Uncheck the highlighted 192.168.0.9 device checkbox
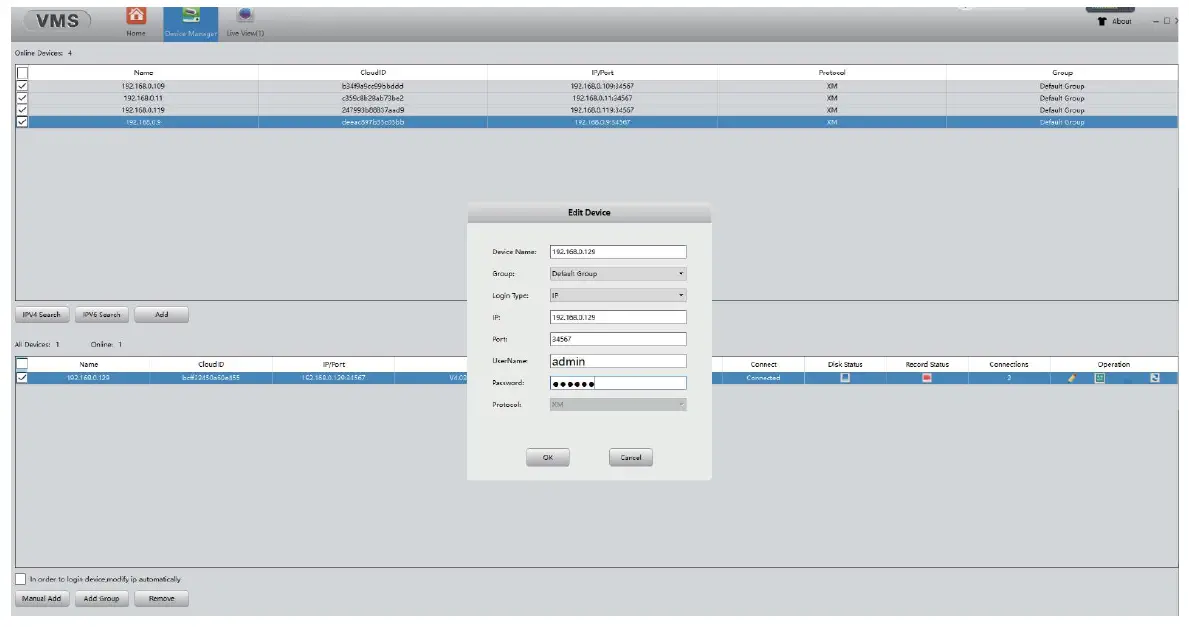The image size is (1189, 627). click(x=22, y=122)
